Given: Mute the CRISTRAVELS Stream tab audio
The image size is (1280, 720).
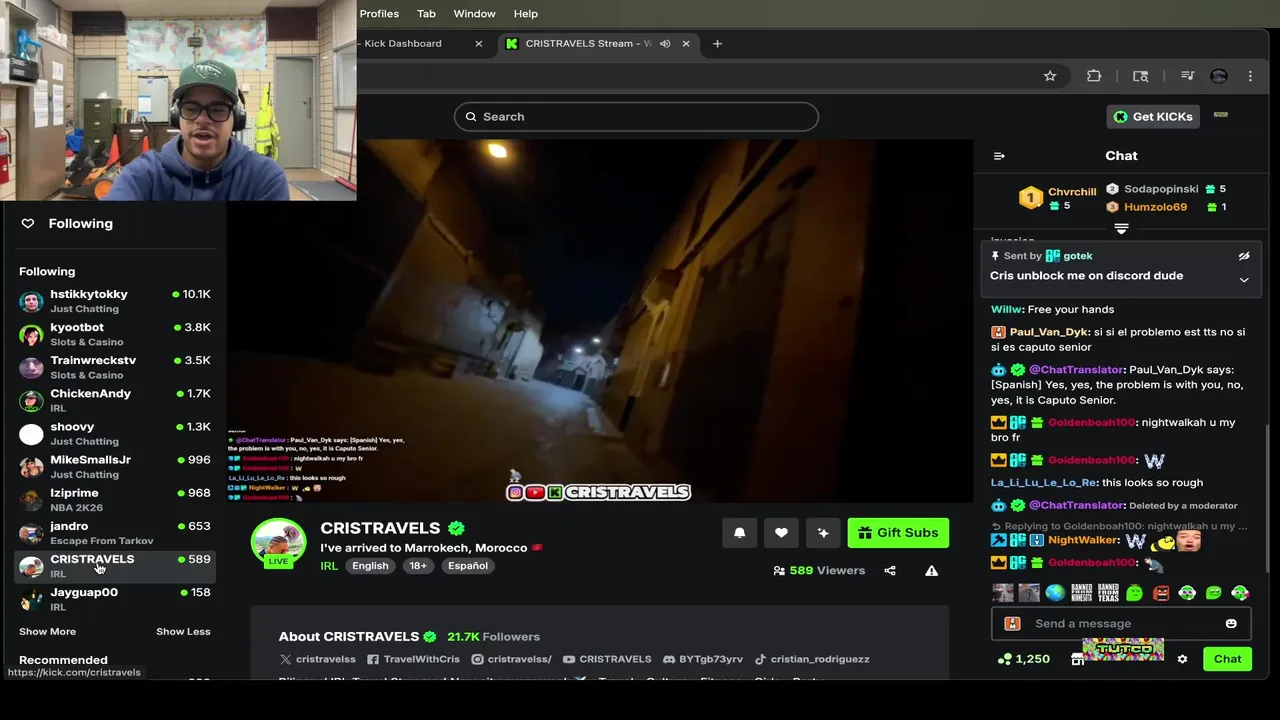Looking at the screenshot, I should (x=665, y=44).
